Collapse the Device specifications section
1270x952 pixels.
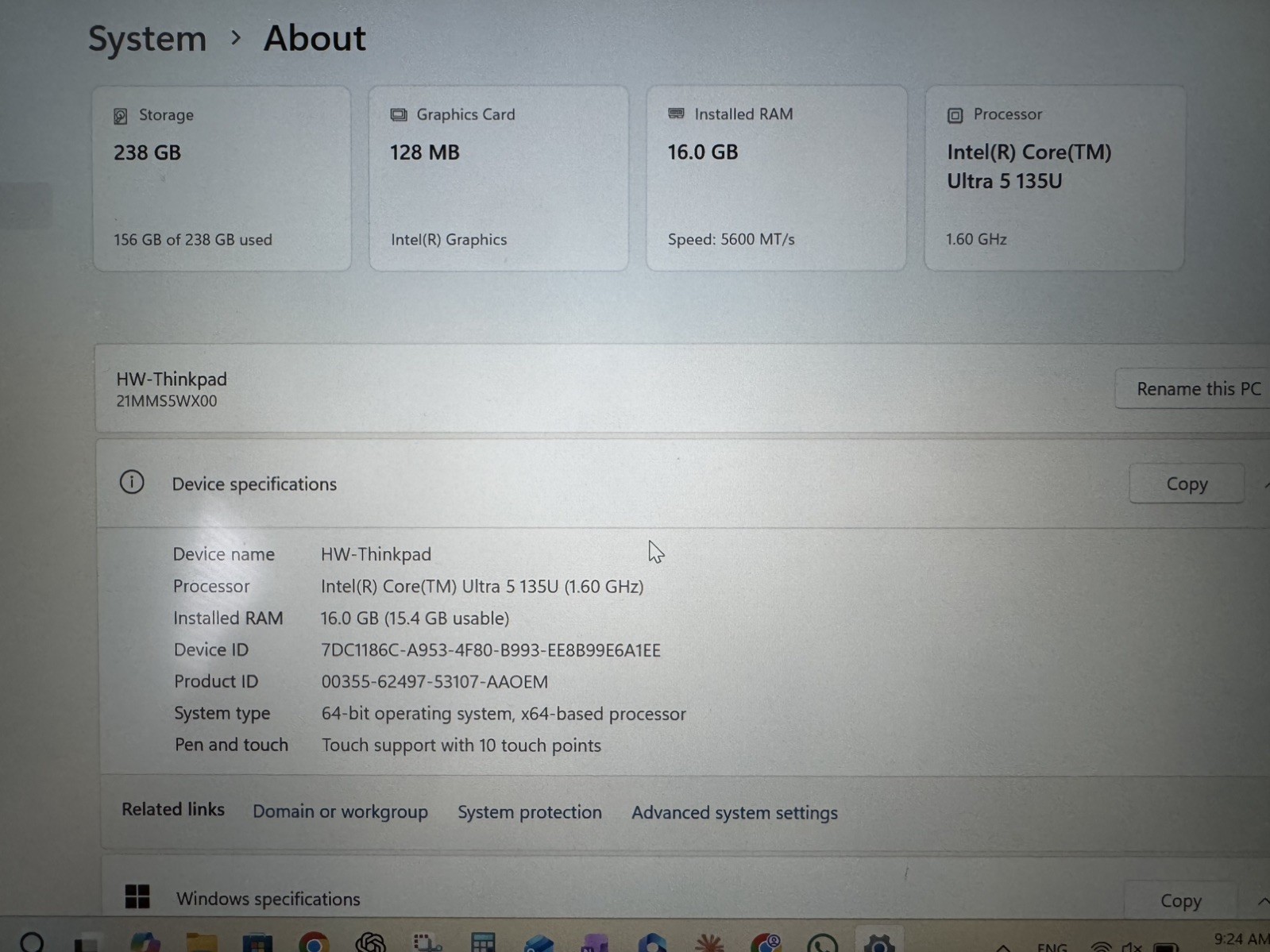tap(1265, 484)
